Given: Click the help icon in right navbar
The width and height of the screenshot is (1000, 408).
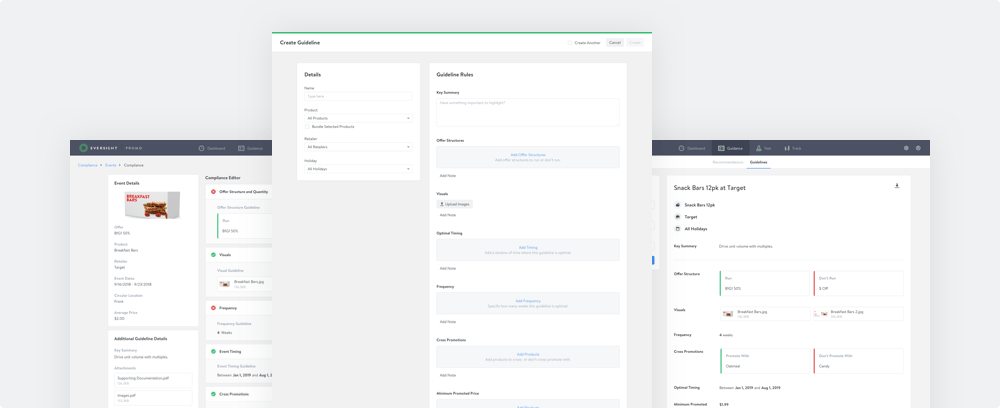Looking at the screenshot, I should coord(919,148).
